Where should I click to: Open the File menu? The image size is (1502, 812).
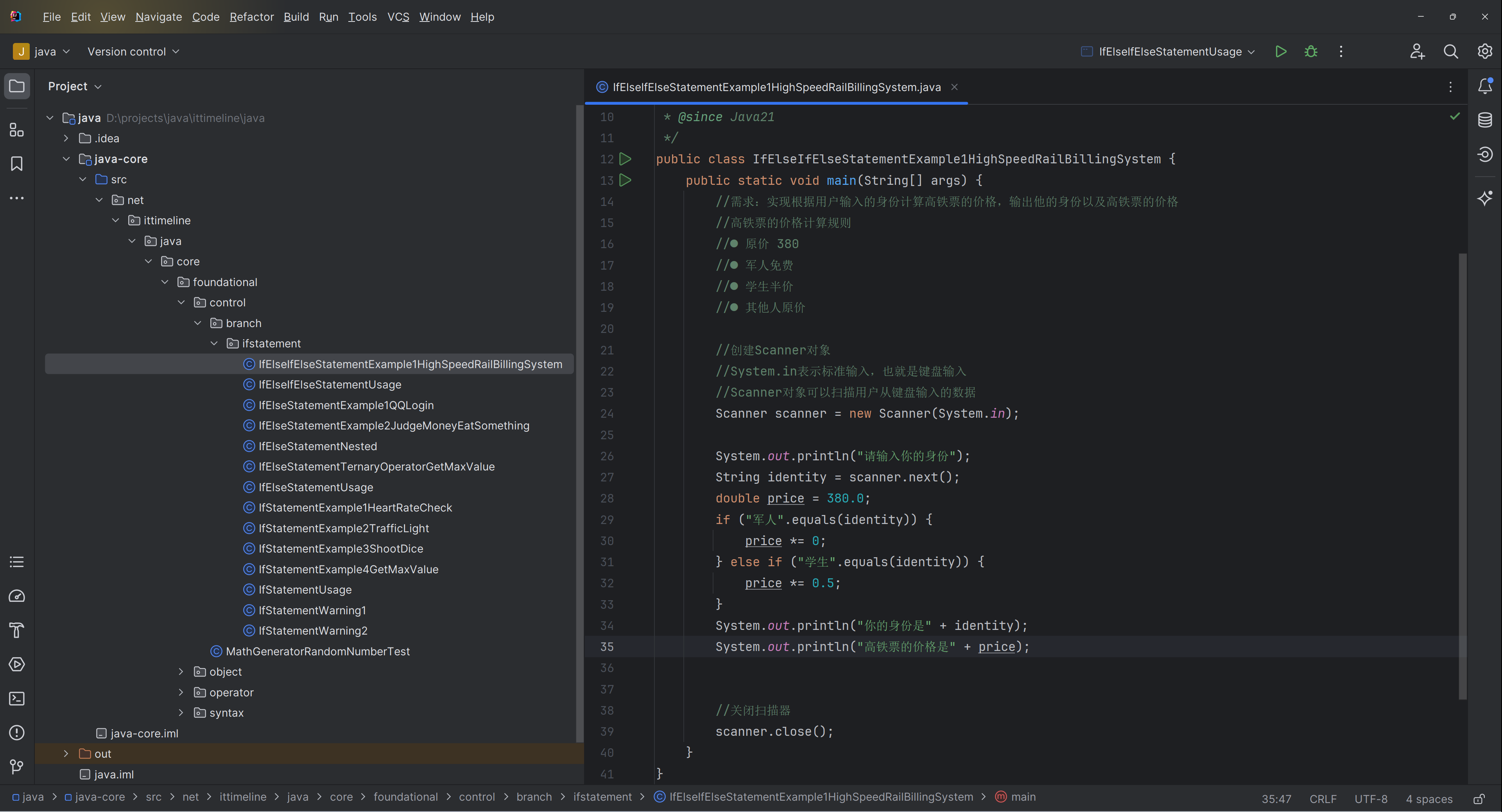pos(51,17)
